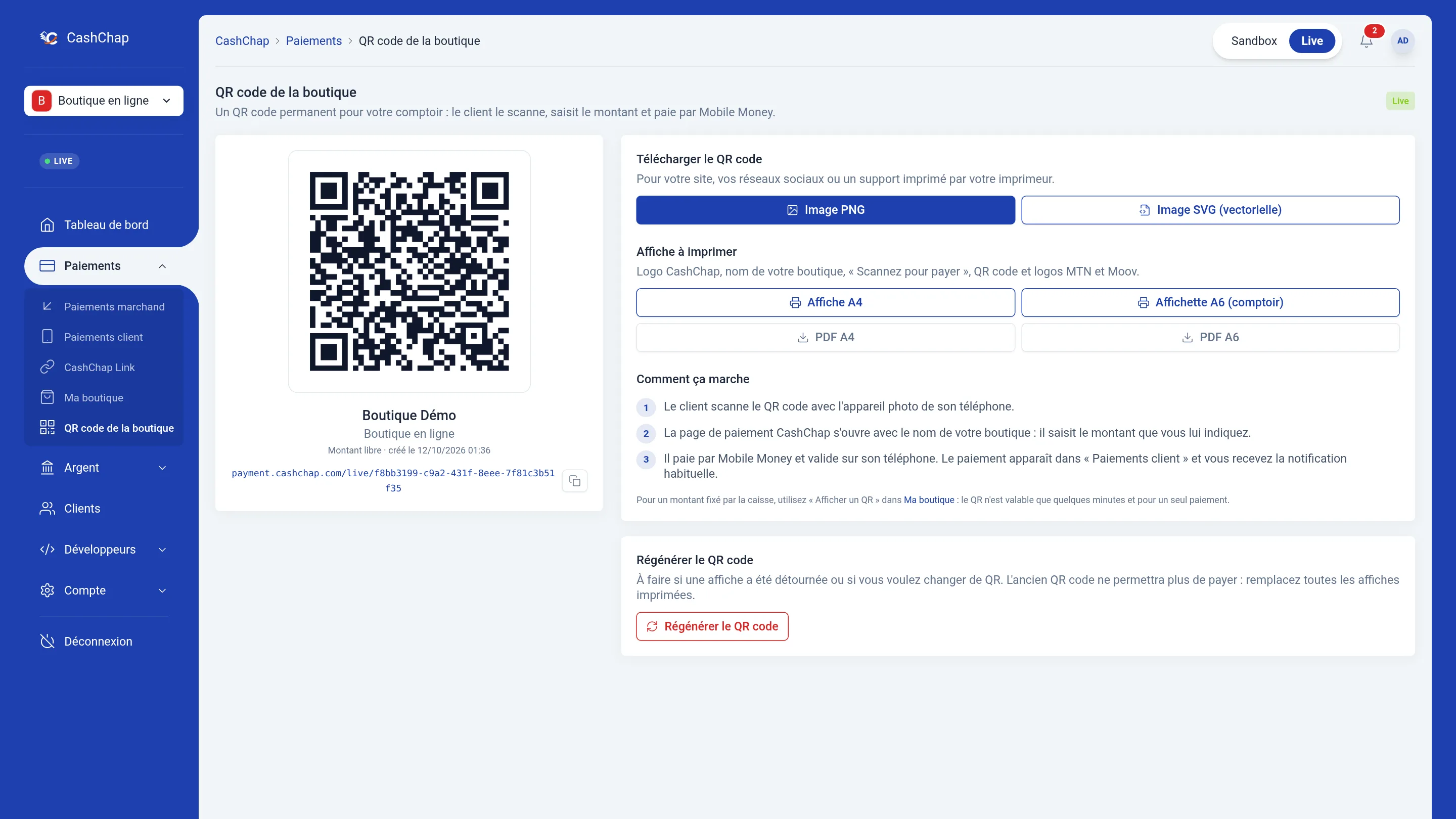
Task: Click the Déconnexion power icon
Action: [48, 642]
